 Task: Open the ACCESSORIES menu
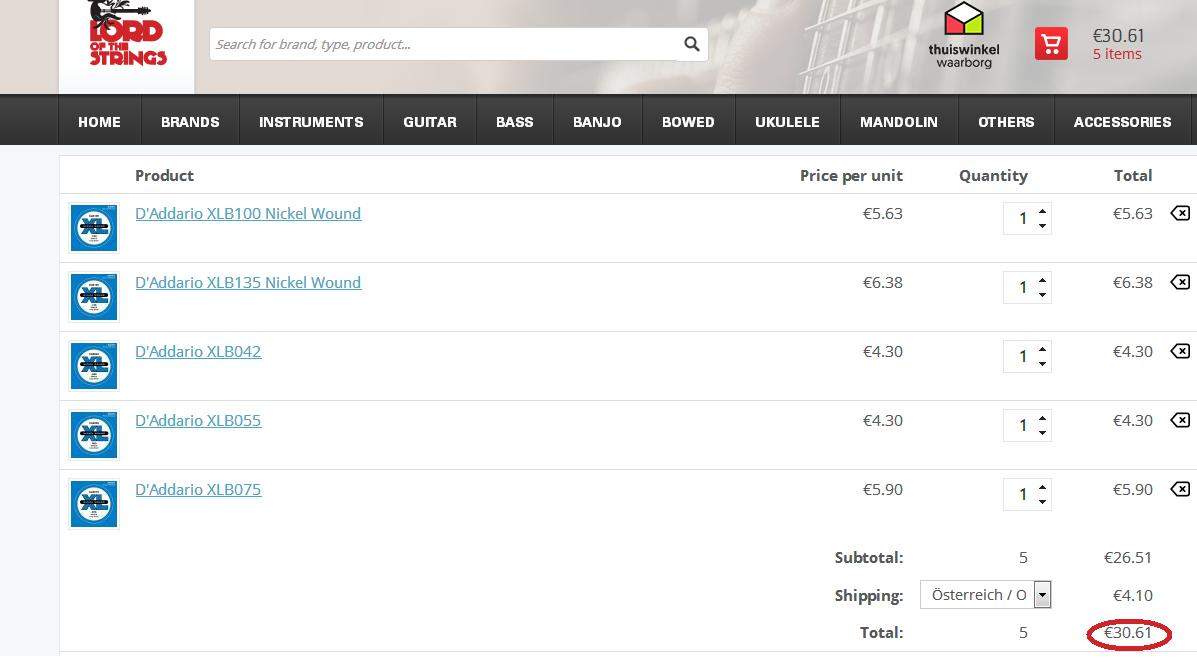click(1122, 121)
